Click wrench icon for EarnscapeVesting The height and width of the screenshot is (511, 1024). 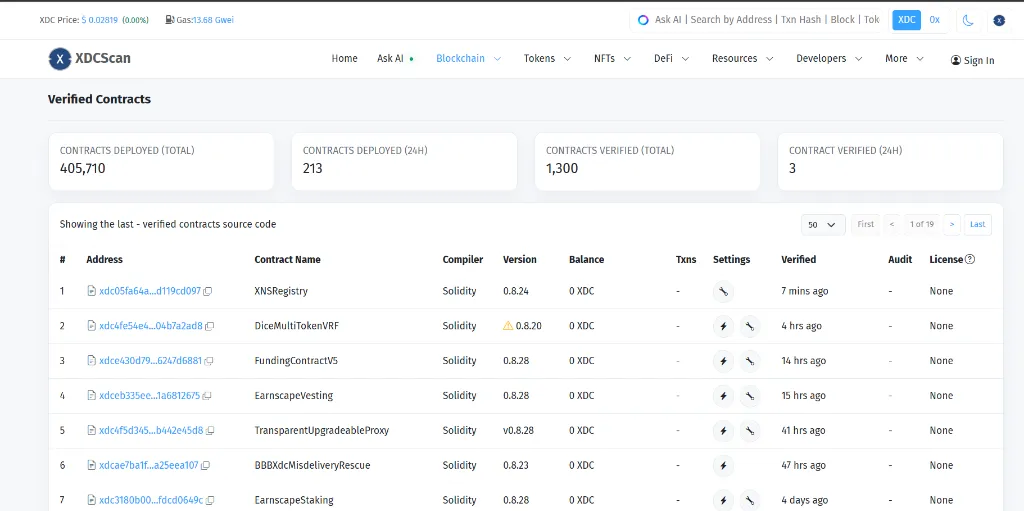coord(750,396)
